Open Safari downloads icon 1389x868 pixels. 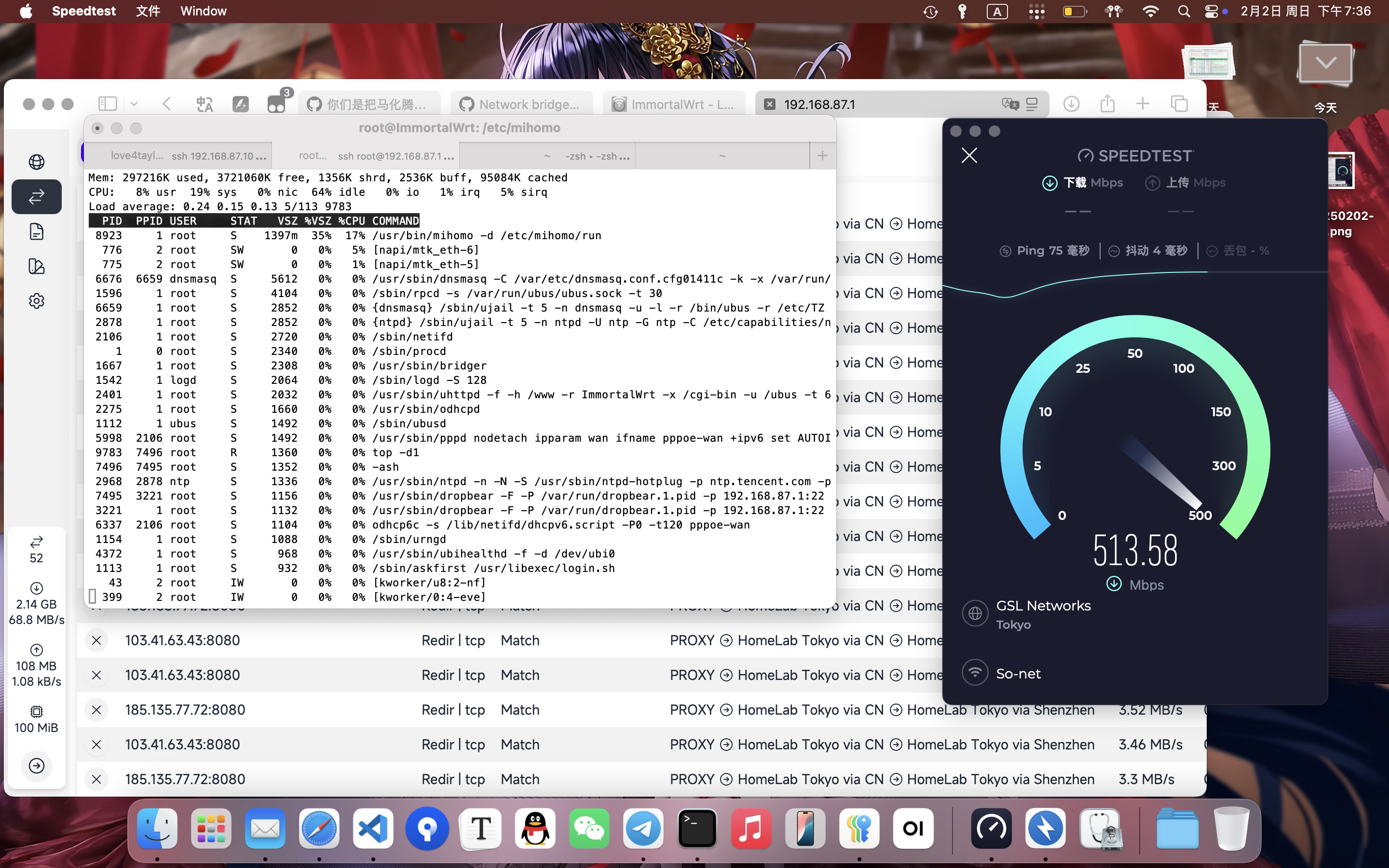point(1071,104)
